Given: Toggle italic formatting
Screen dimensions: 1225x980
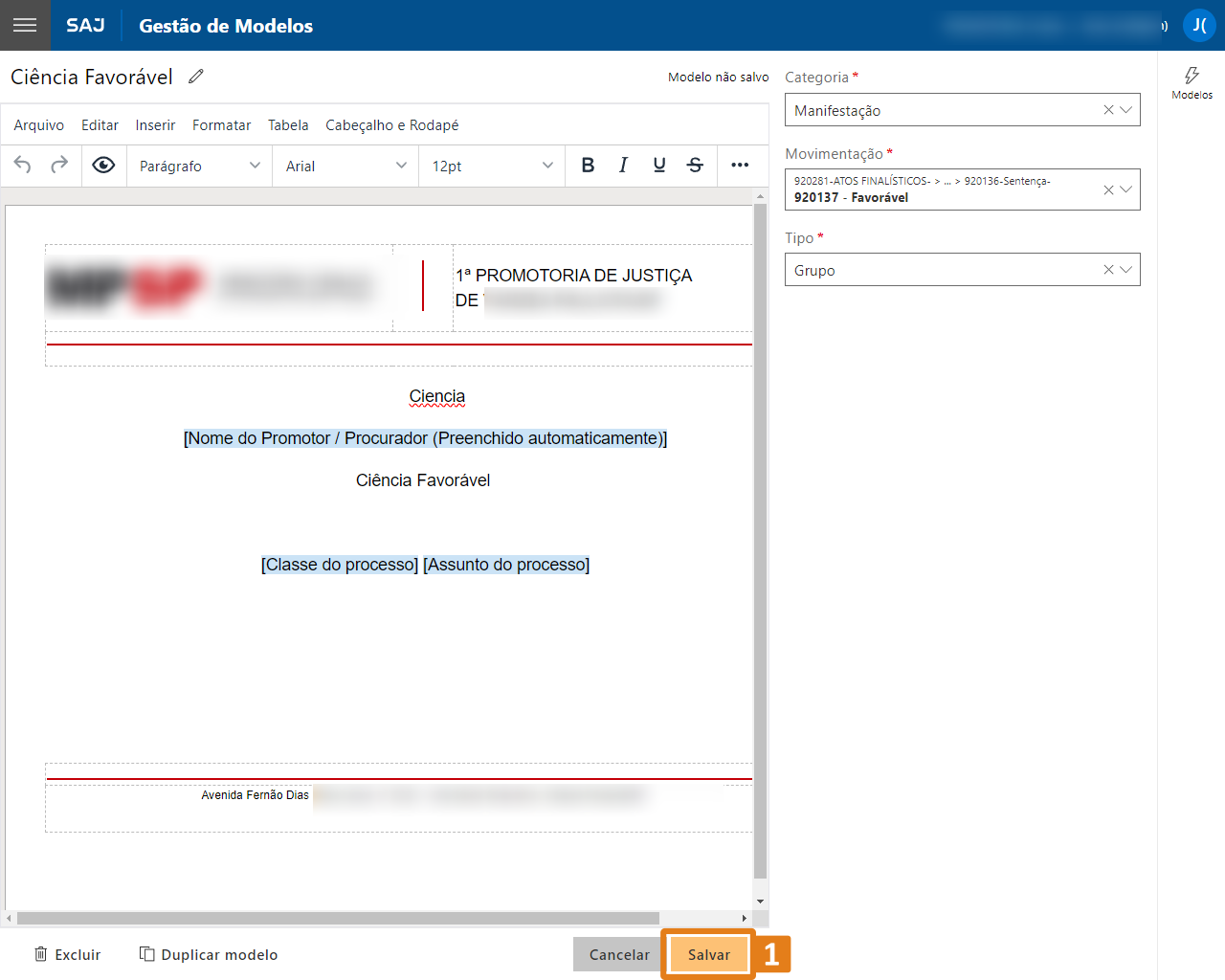Looking at the screenshot, I should click(x=623, y=166).
